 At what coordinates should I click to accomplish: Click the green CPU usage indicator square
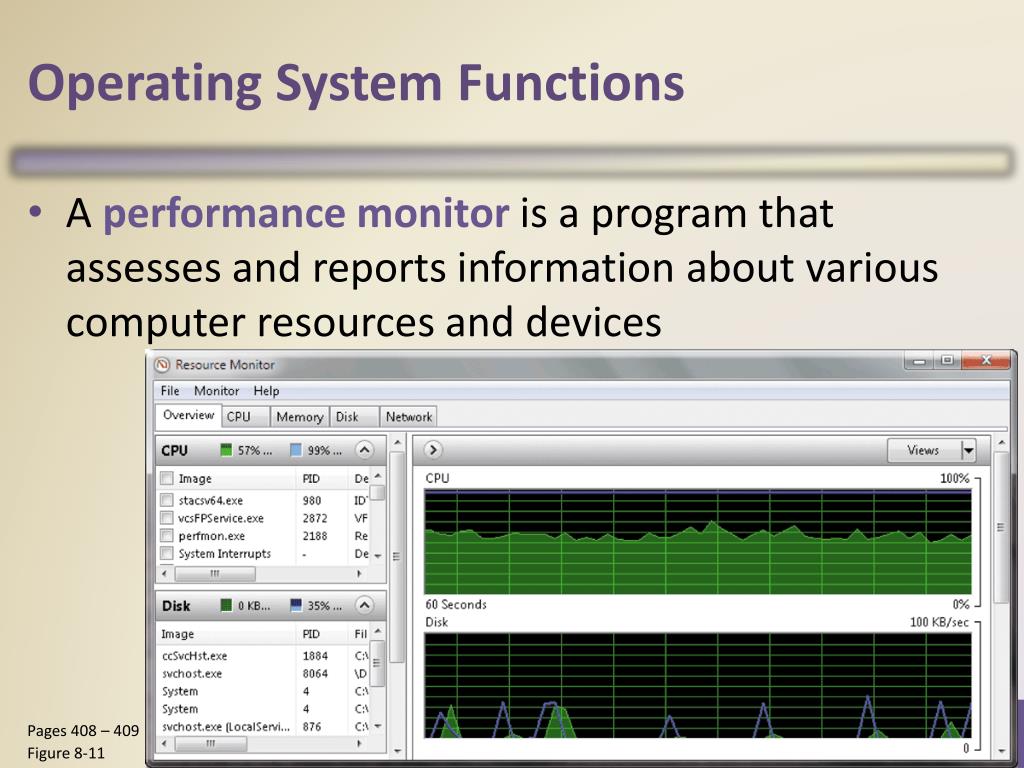227,450
